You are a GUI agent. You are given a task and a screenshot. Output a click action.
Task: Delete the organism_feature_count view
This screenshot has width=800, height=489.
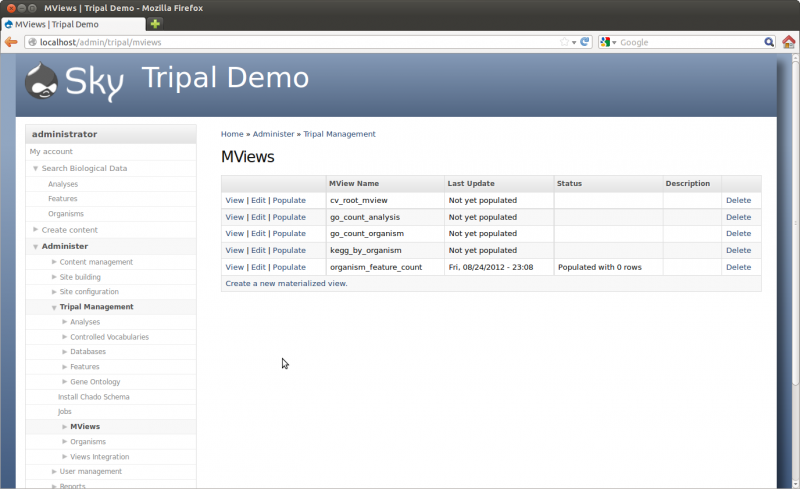(x=738, y=267)
